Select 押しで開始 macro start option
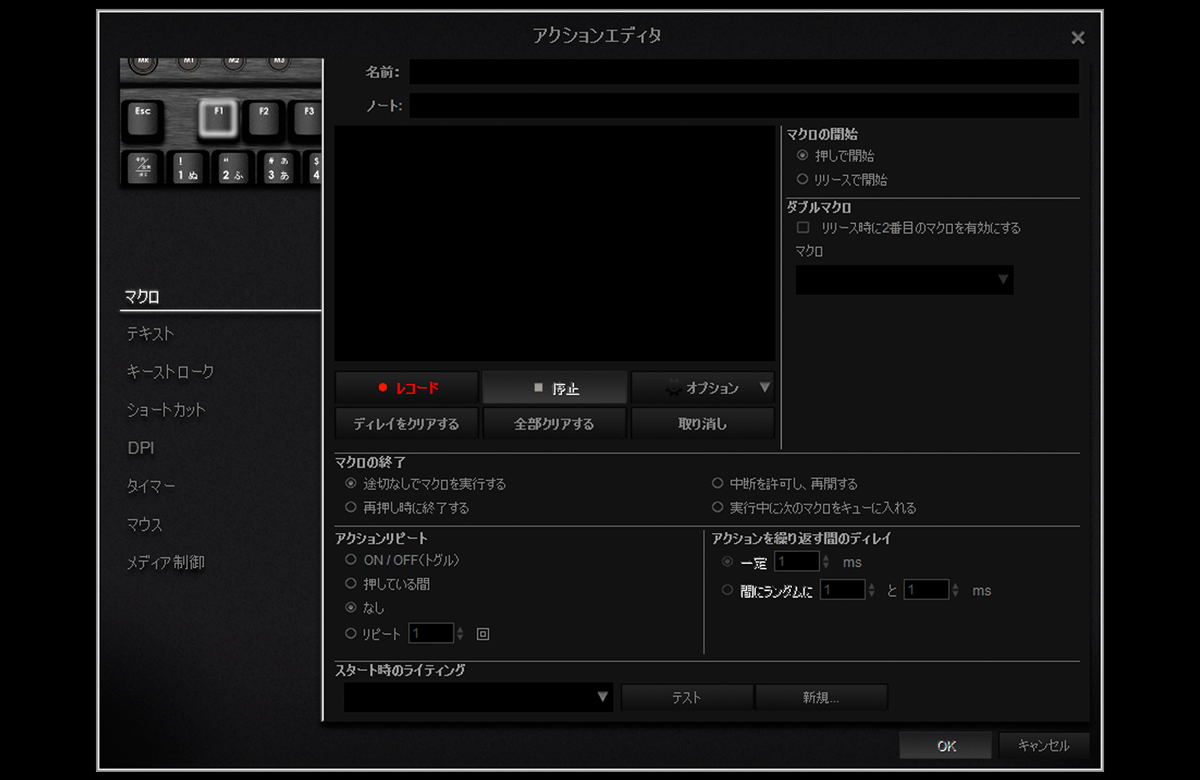1200x780 pixels. [x=802, y=156]
